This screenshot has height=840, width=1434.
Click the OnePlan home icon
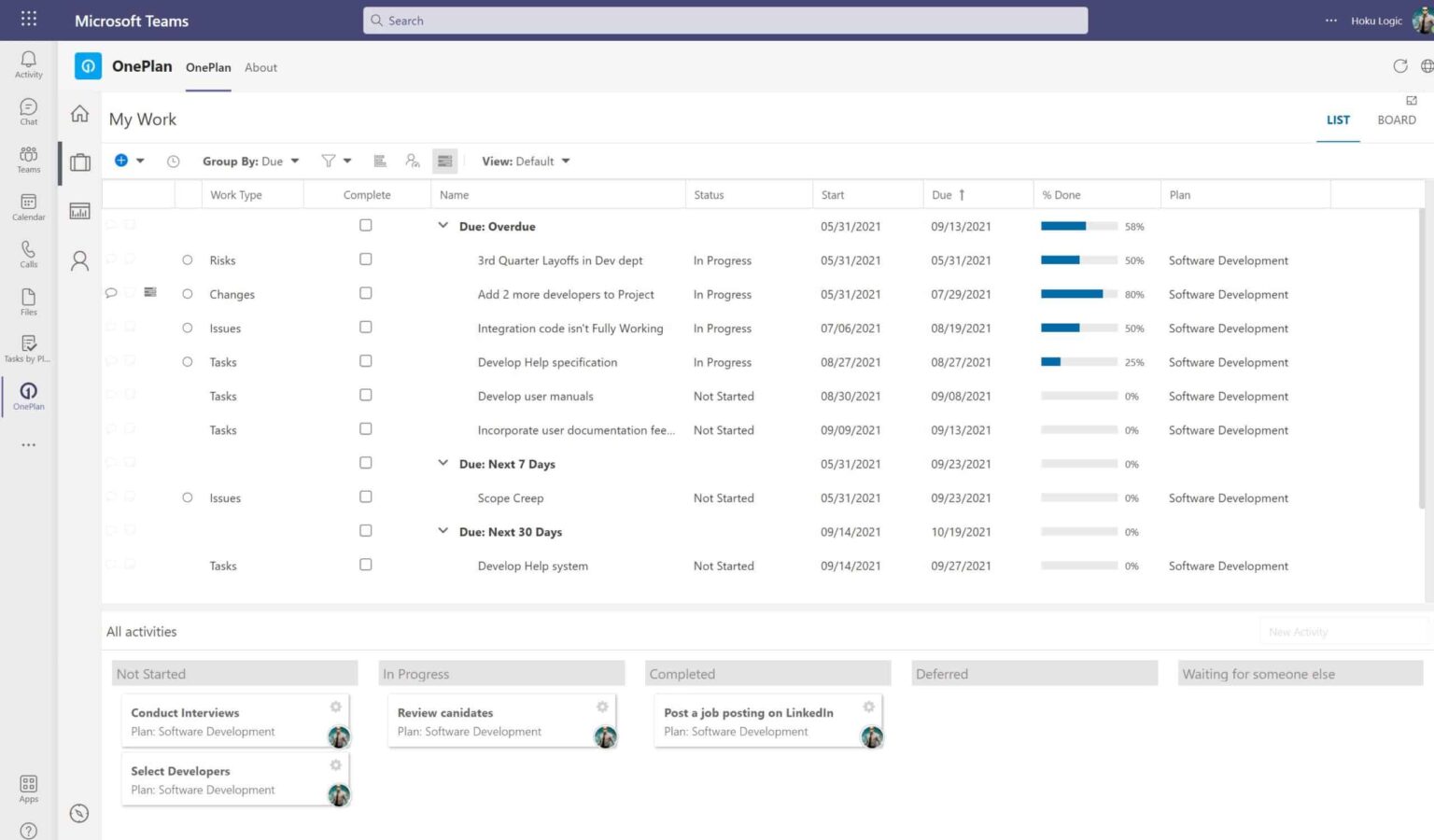click(x=80, y=114)
